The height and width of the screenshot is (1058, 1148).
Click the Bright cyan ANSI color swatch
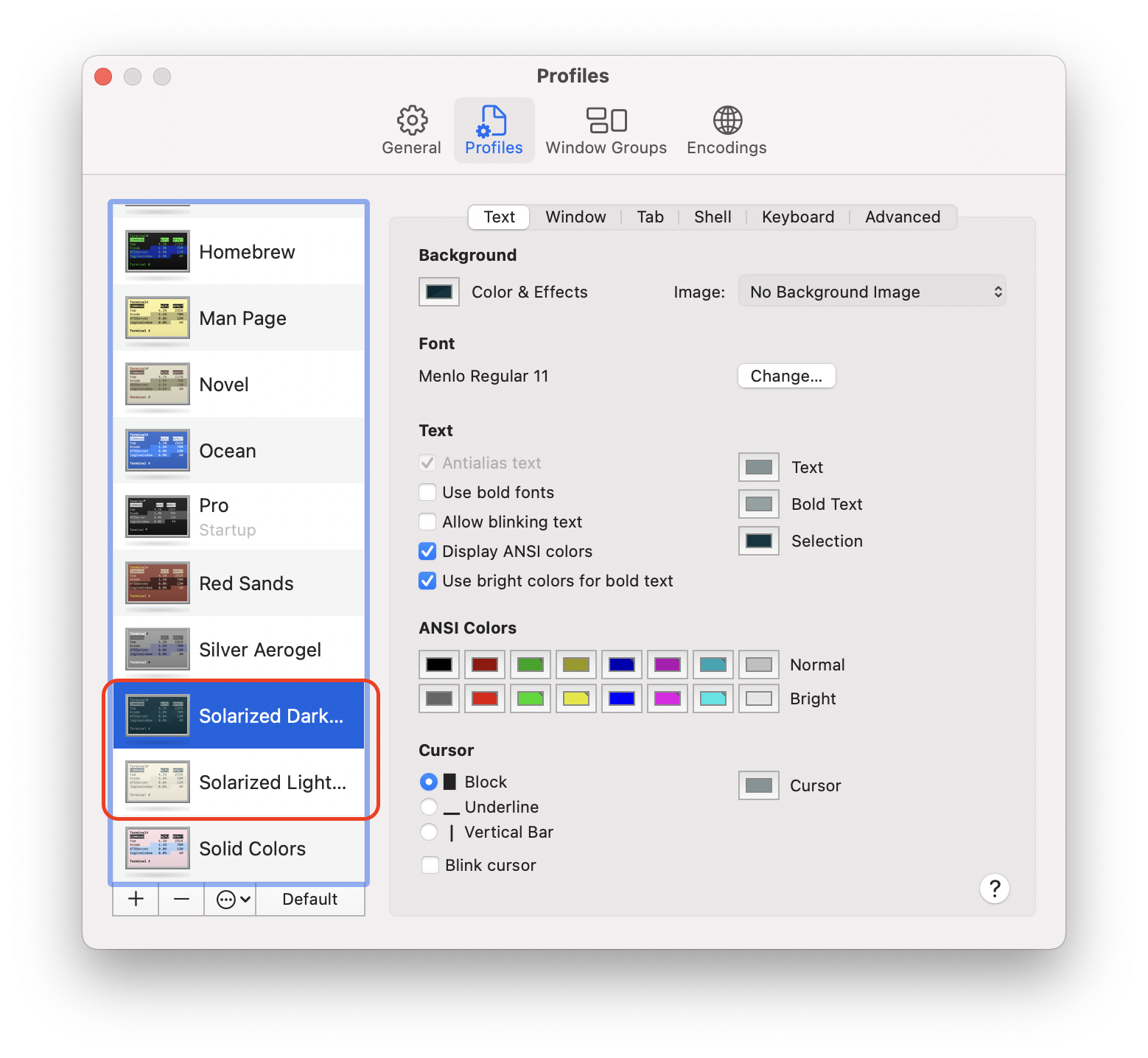tap(713, 698)
